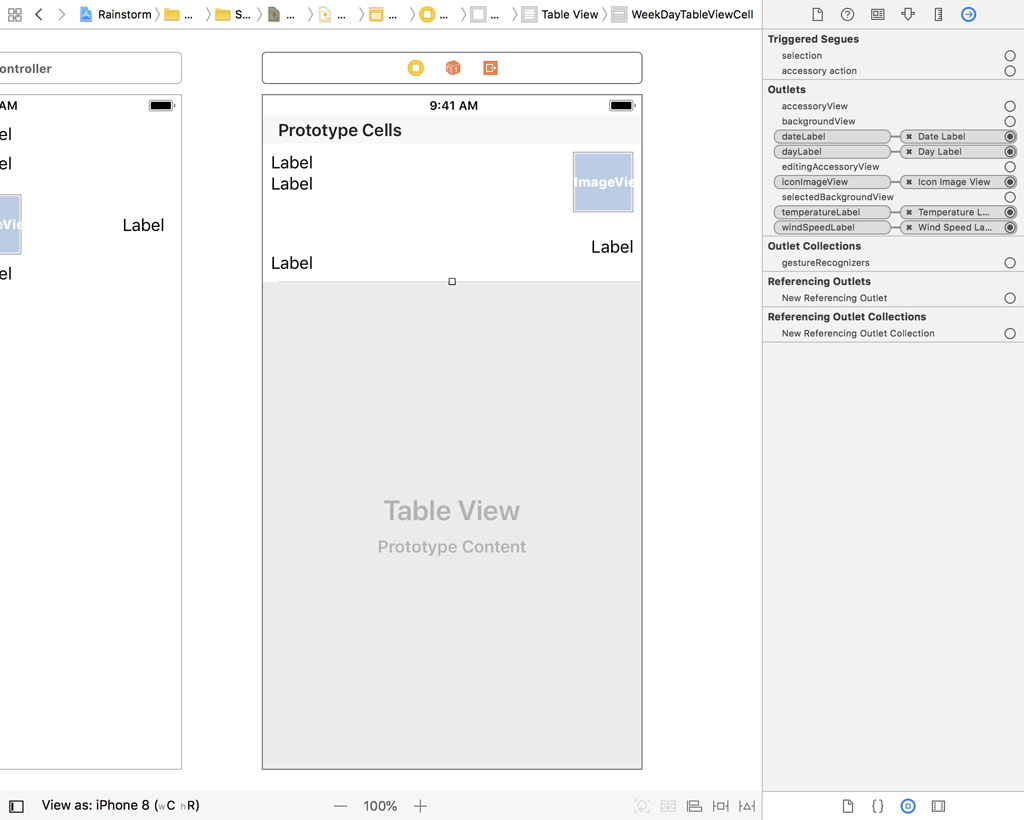Open the Quick Help inspector

tap(849, 14)
